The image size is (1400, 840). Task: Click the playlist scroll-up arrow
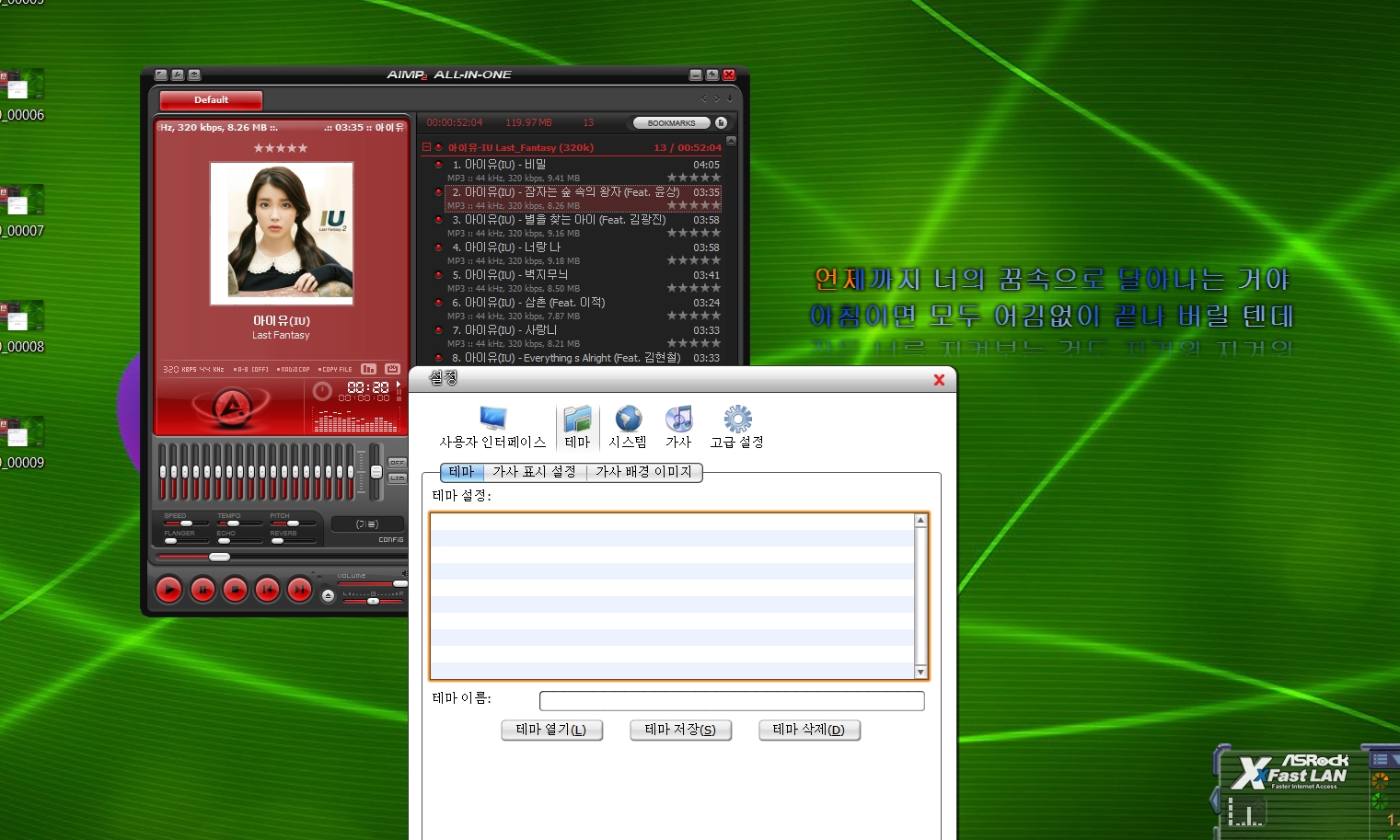pos(731,141)
